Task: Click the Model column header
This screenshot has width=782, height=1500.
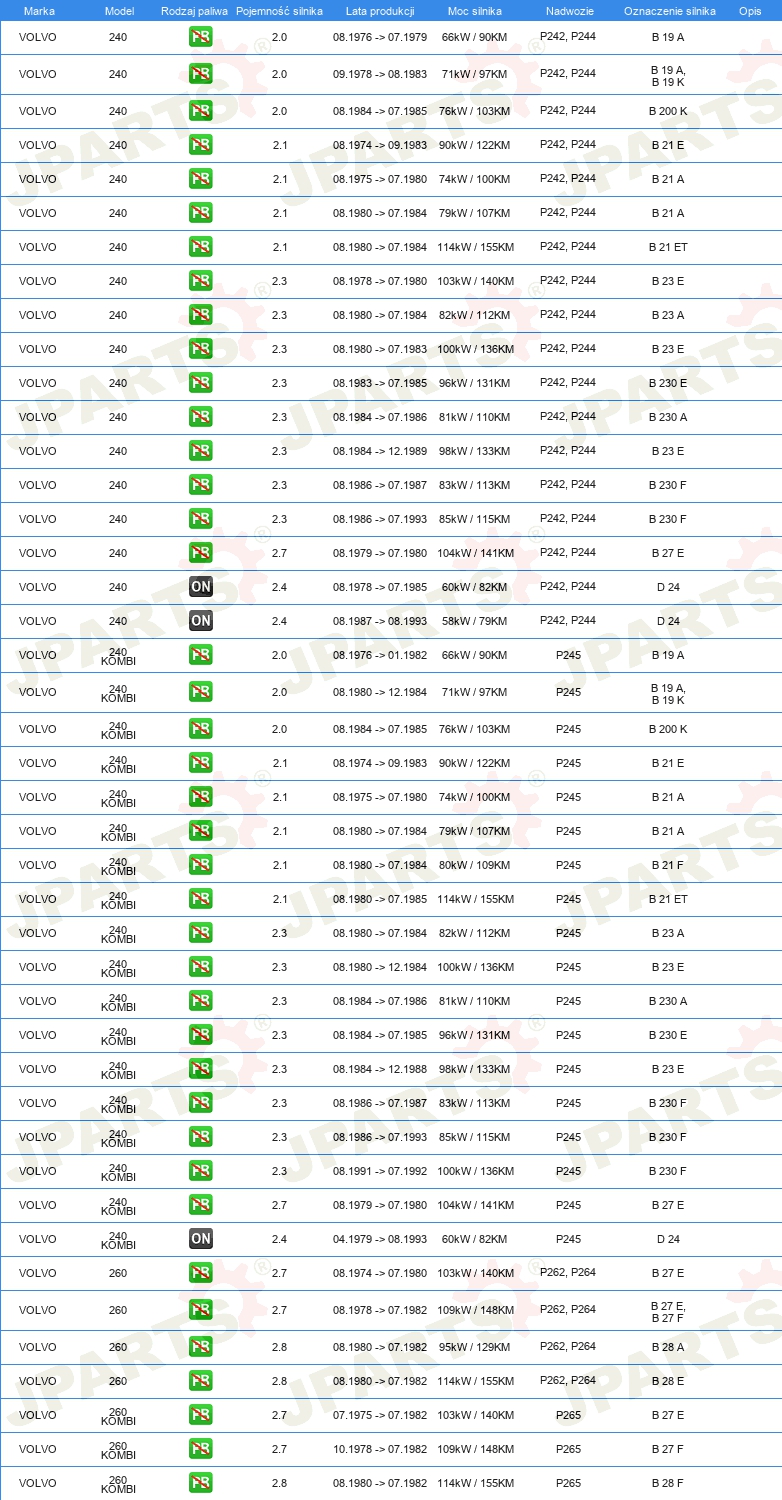Action: tap(119, 10)
